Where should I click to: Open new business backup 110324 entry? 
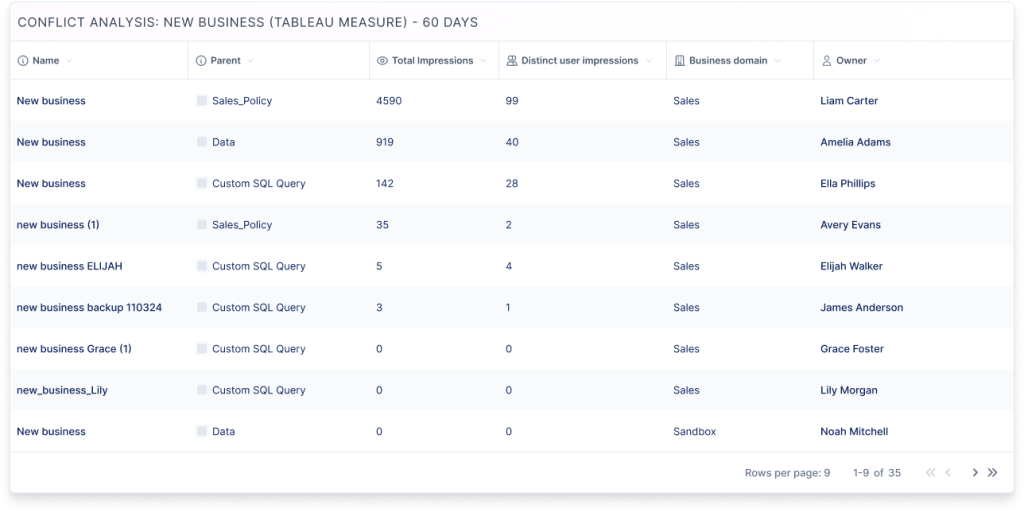[89, 307]
